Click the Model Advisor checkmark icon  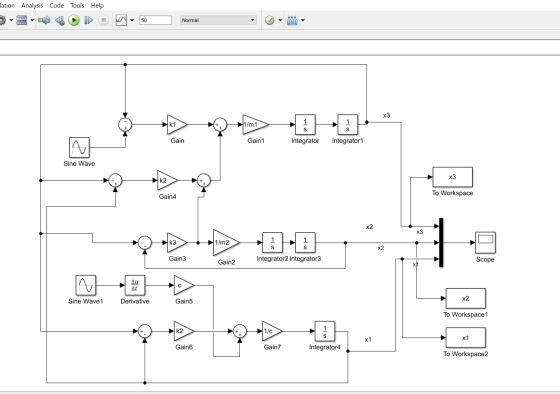(x=270, y=20)
